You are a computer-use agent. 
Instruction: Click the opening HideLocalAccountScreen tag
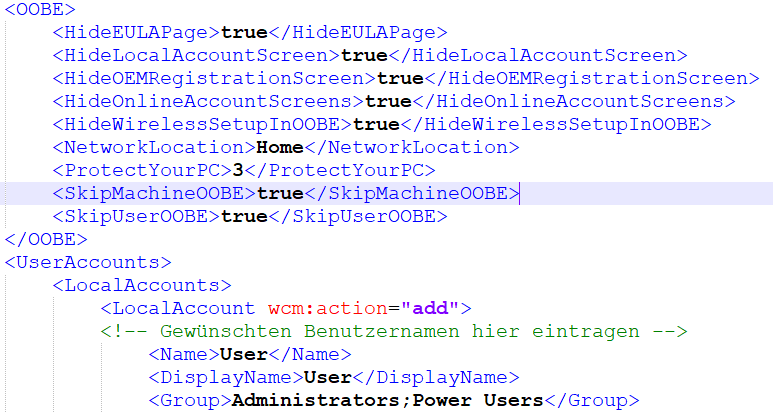tap(197, 55)
